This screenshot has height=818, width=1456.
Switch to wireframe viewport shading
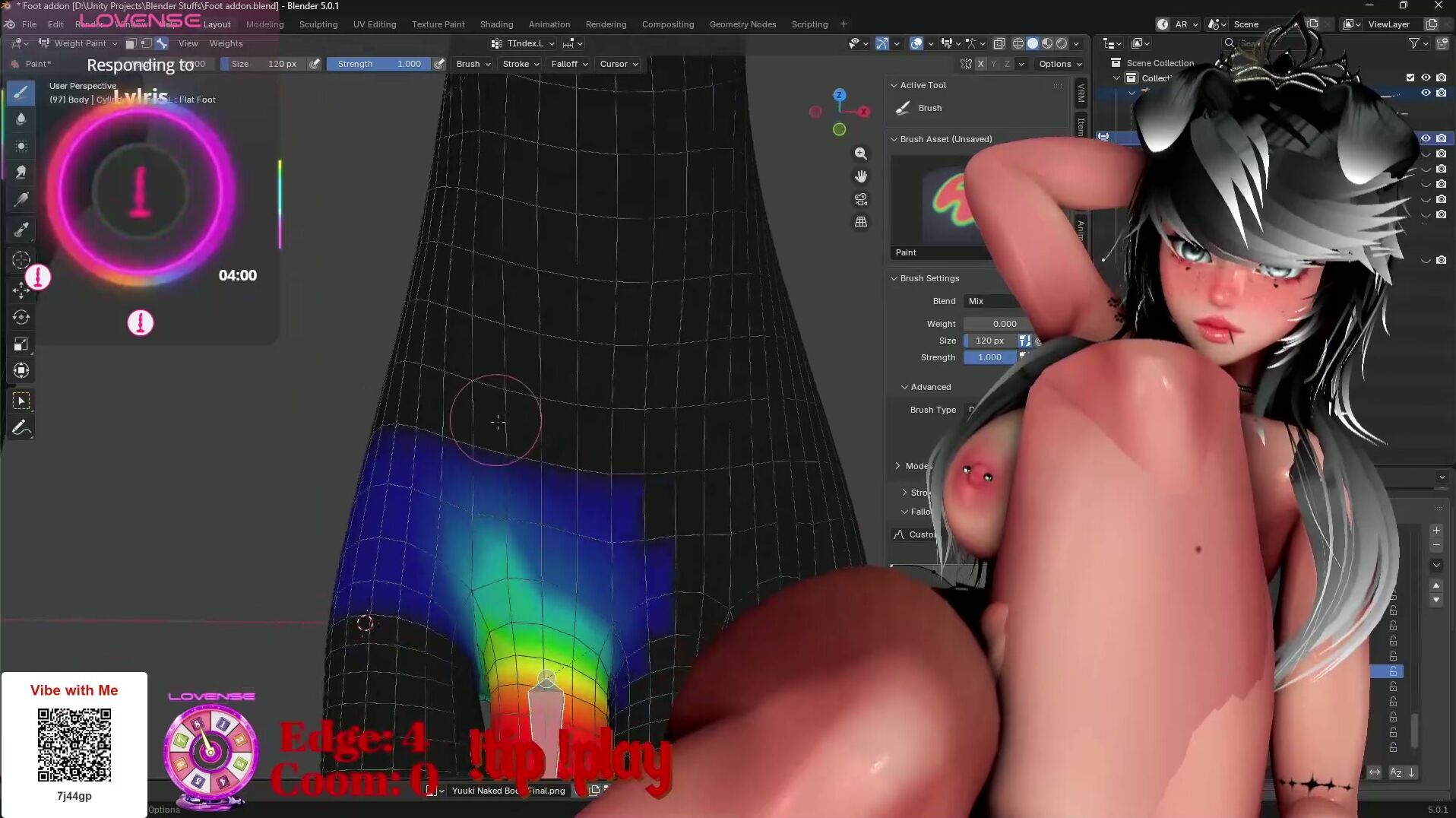tap(1018, 43)
